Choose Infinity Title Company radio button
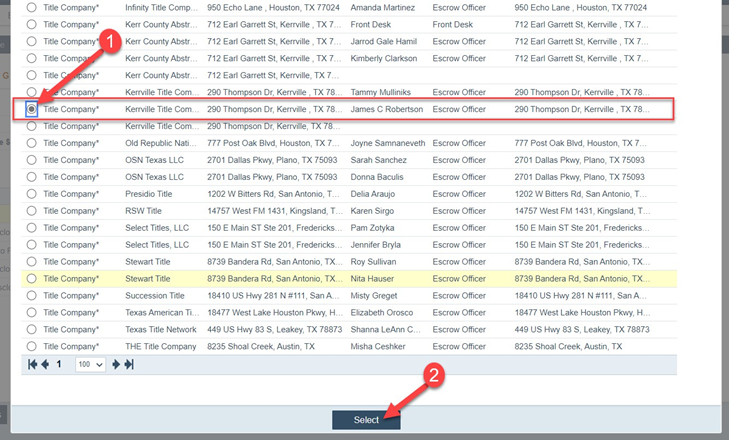This screenshot has height=440, width=729. (x=32, y=7)
